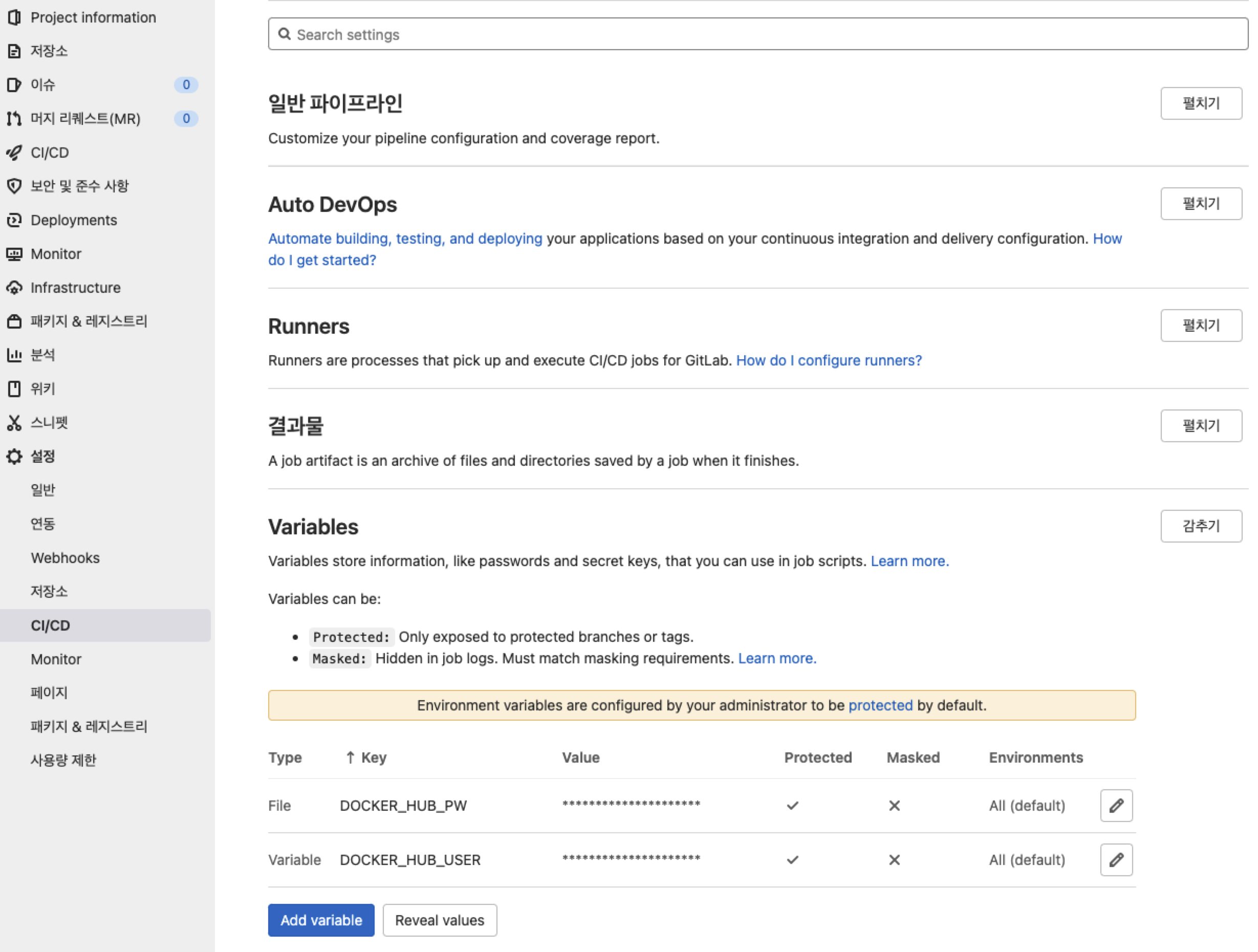The height and width of the screenshot is (952, 1258).
Task: Click the Infrastructure cloud icon
Action: click(14, 288)
